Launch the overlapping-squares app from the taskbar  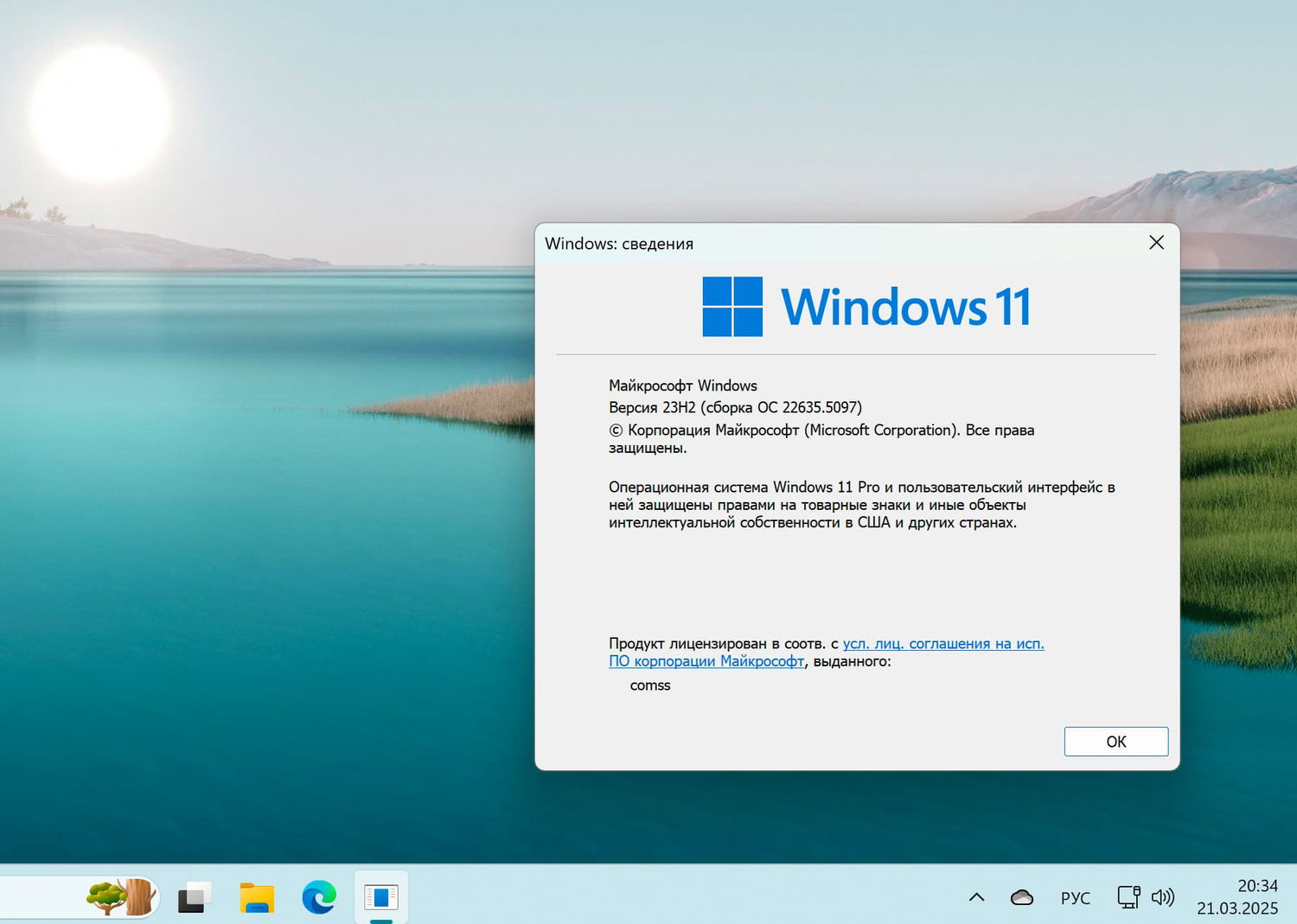point(194,898)
